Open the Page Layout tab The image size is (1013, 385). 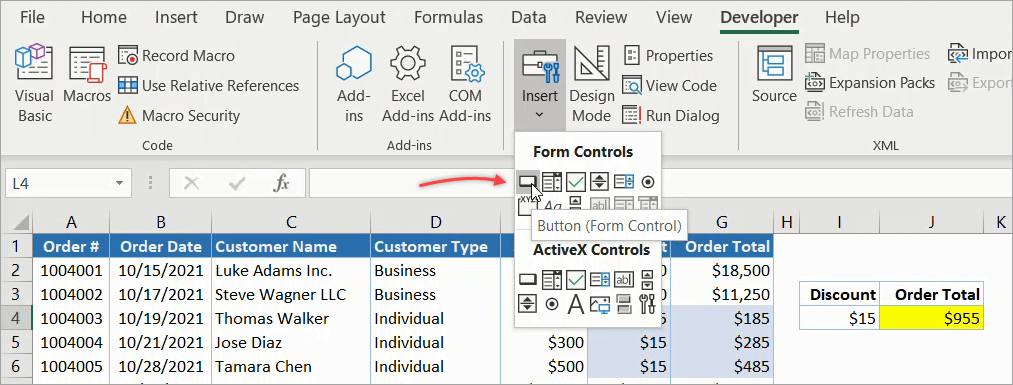(339, 17)
